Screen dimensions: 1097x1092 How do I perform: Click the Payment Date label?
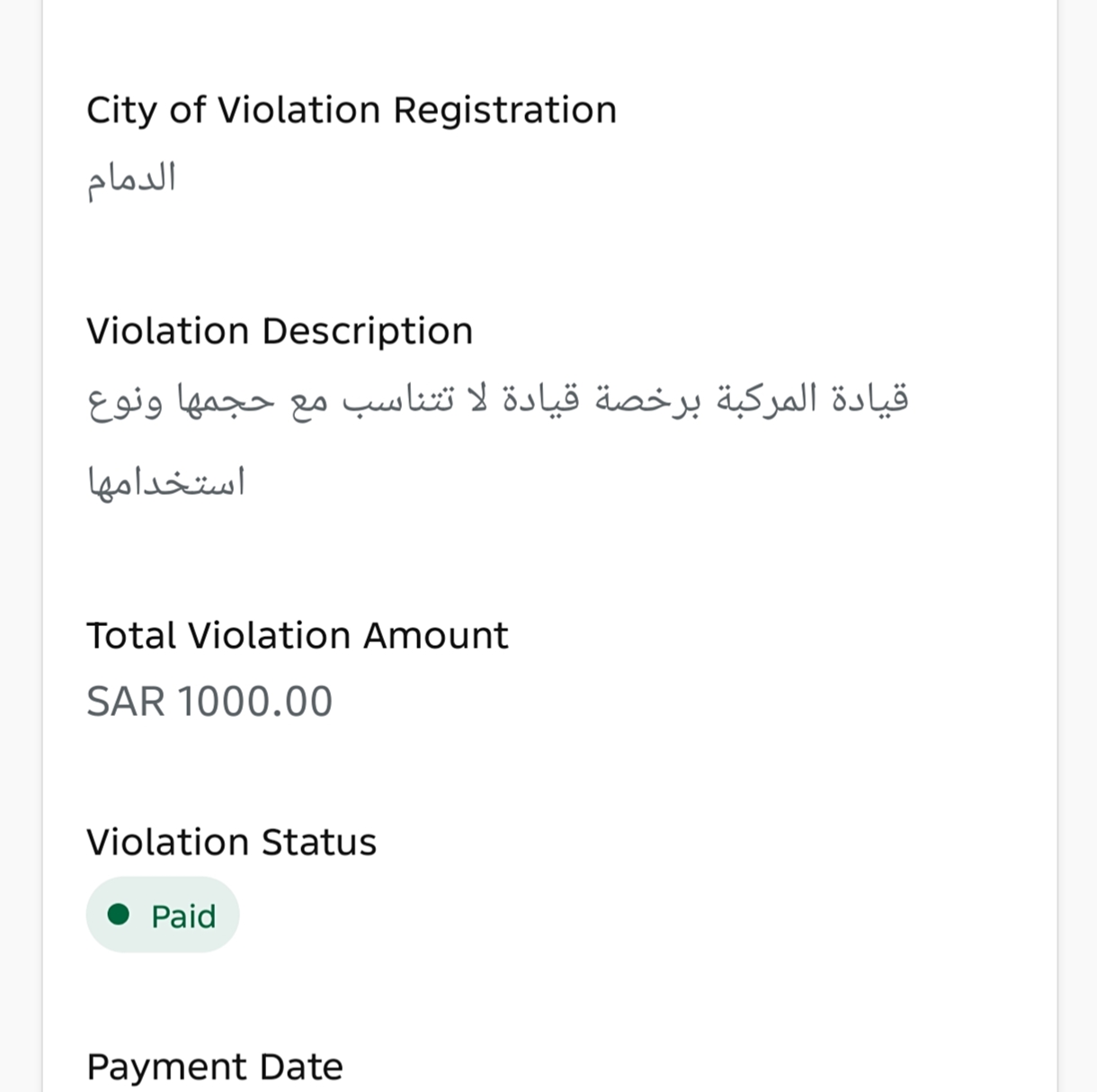[215, 1068]
